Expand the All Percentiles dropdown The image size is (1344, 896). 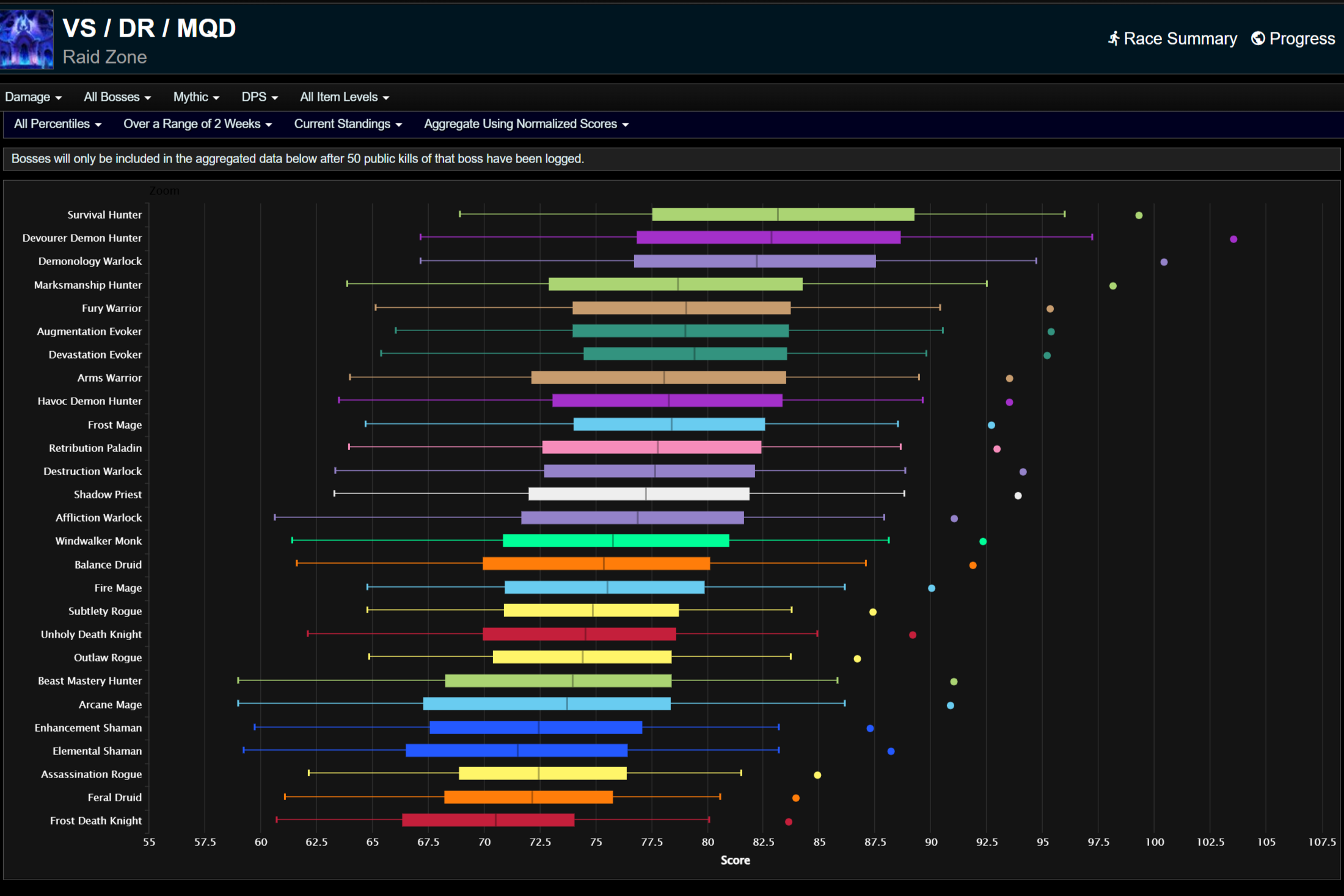57,124
